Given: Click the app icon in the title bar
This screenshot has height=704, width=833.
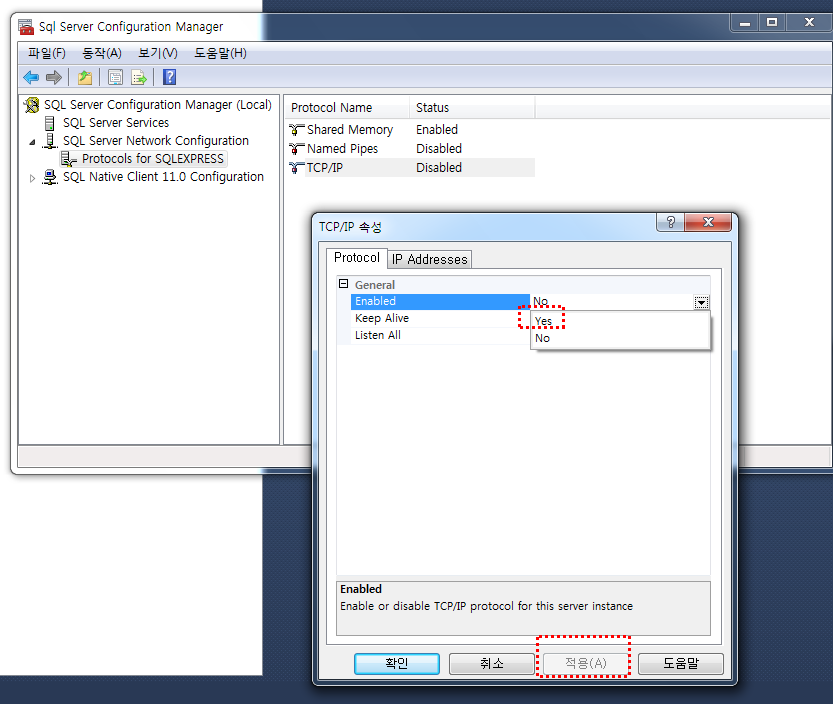Looking at the screenshot, I should [x=26, y=27].
